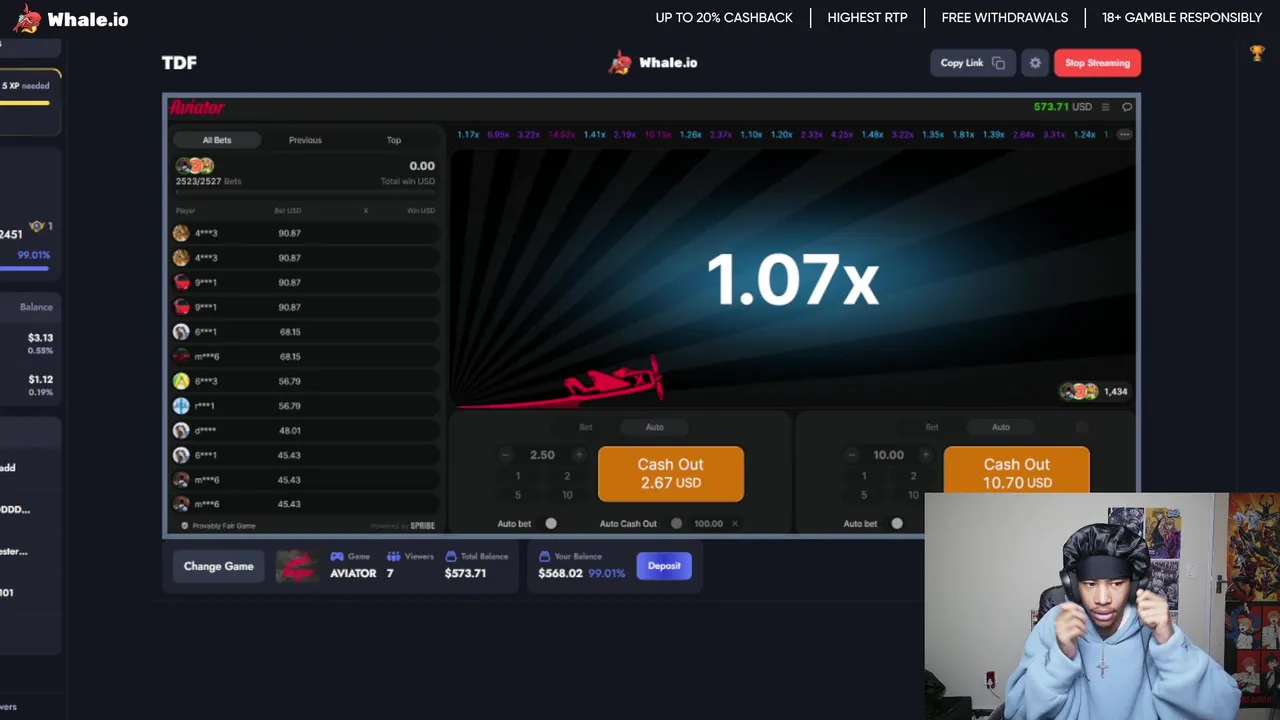
Task: Click the Deposit button
Action: point(664,566)
